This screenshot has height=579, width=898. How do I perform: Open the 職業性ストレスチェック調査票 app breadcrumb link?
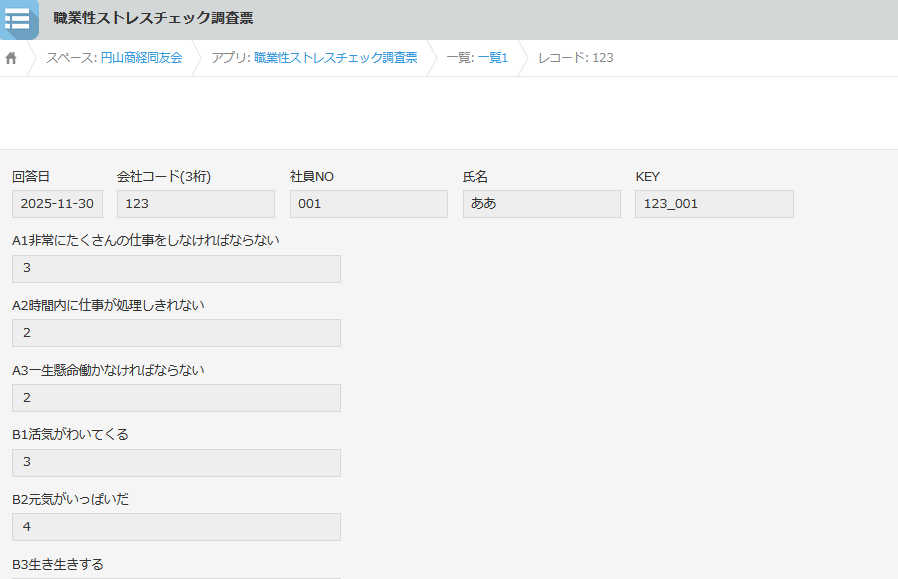coord(335,58)
